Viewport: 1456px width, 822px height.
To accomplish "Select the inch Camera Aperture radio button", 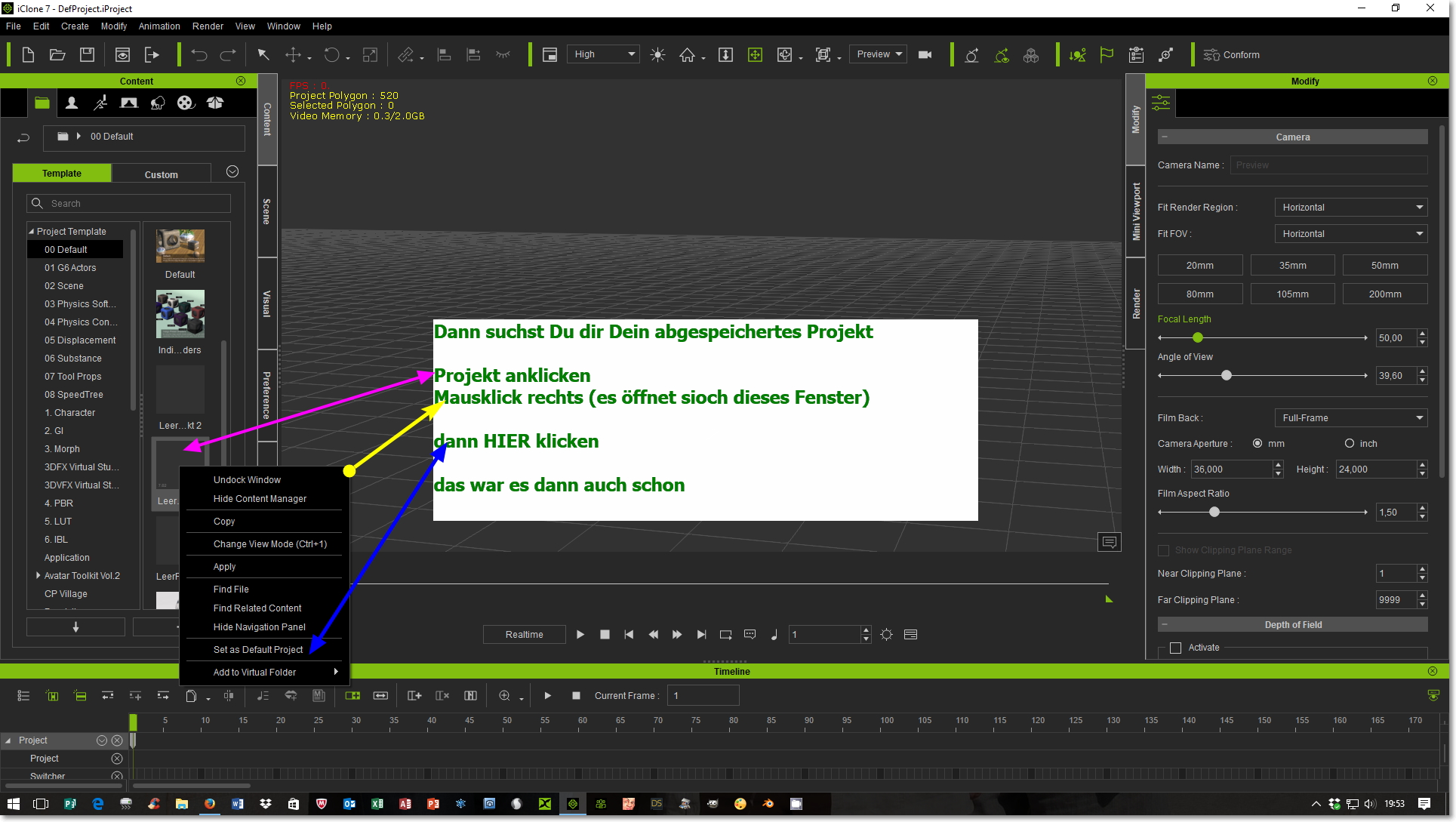I will 1350,444.
